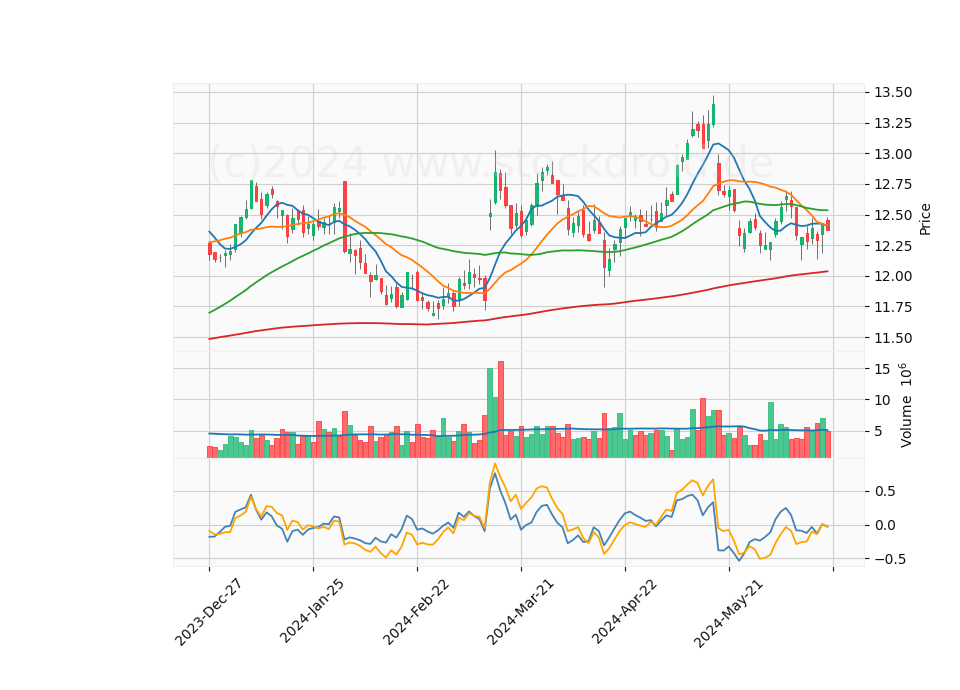The image size is (960, 690).
Task: Click the 13.50 price axis tick
Action: [893, 92]
